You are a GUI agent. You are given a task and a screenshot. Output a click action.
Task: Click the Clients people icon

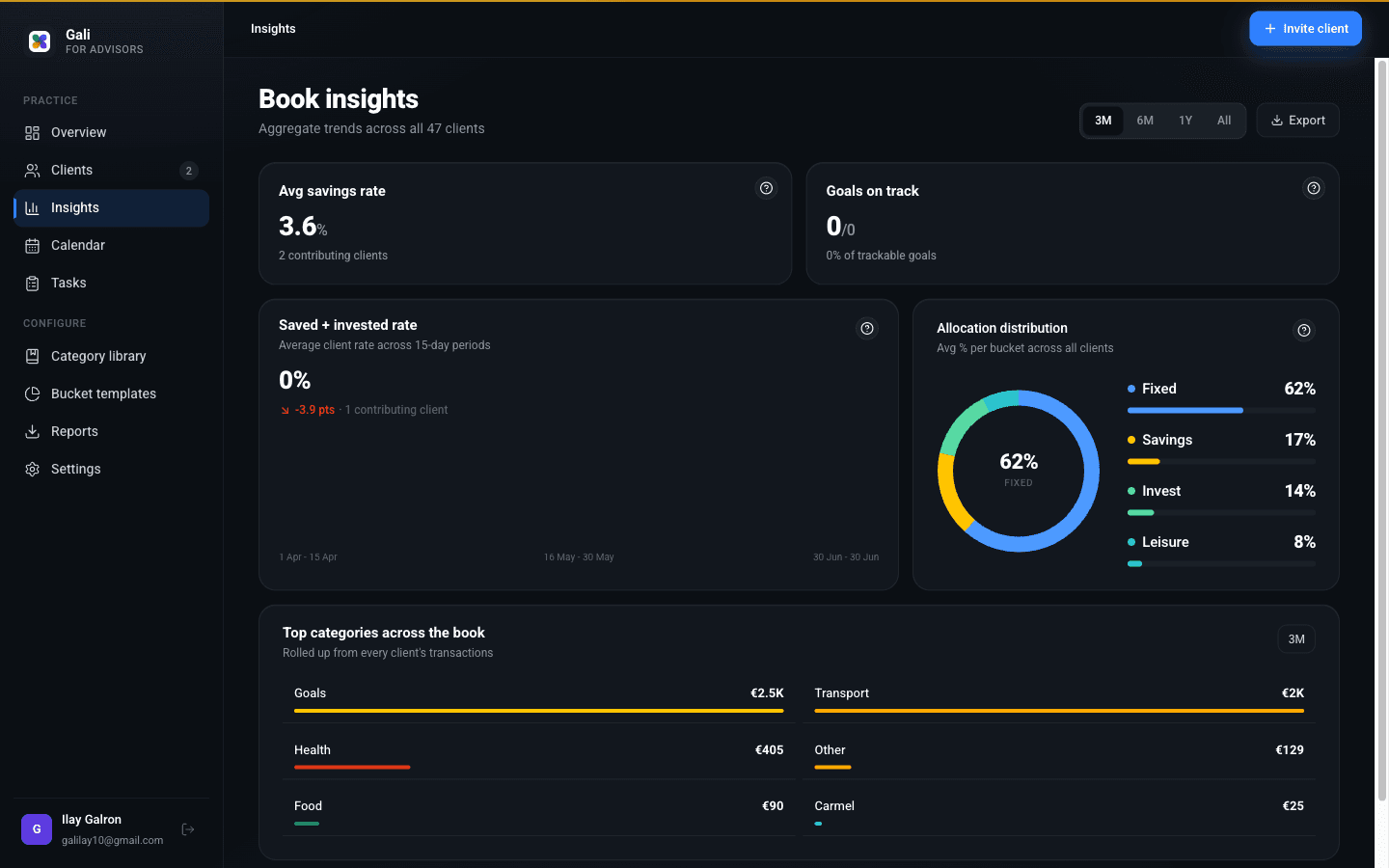(x=32, y=171)
